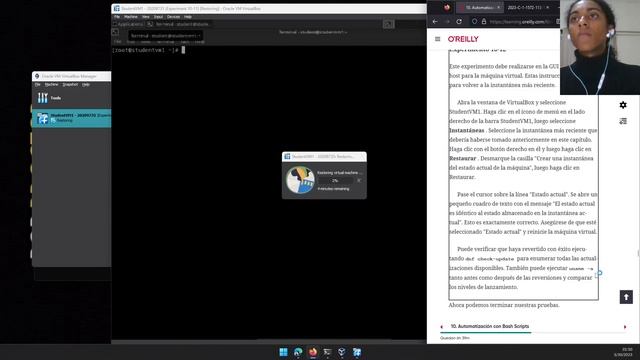640x360 pixels.
Task: Click 'Ahora podemos terminar nuestras pruebas.' text
Action: [504, 305]
